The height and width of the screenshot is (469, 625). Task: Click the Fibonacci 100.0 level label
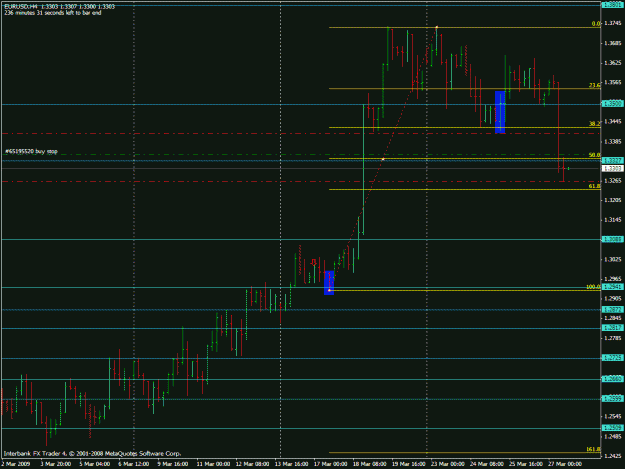point(594,287)
